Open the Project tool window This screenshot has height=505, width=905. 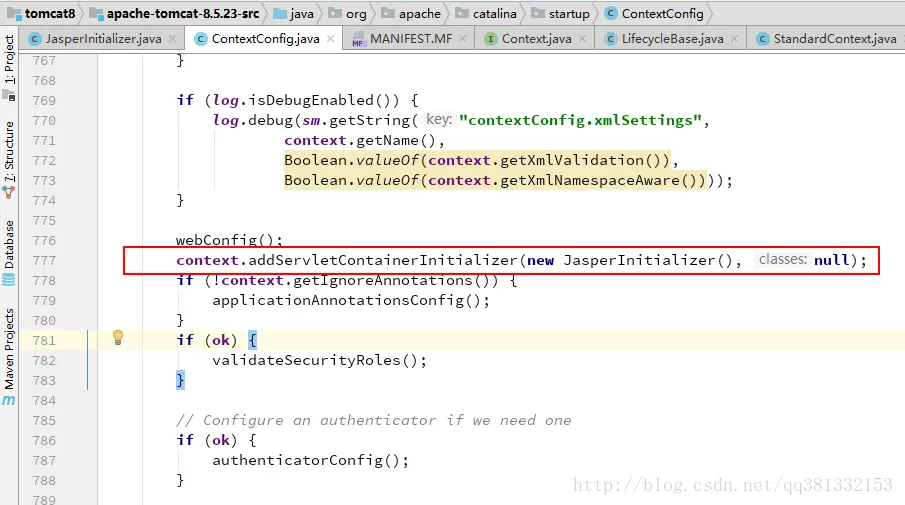9,66
